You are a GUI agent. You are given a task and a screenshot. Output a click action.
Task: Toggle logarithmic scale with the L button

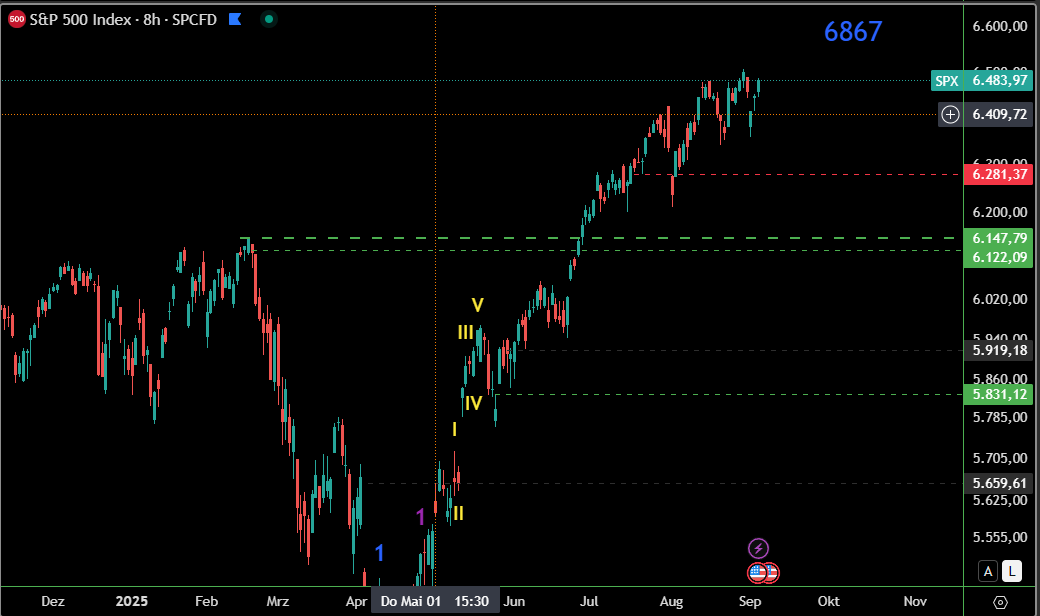point(1012,571)
